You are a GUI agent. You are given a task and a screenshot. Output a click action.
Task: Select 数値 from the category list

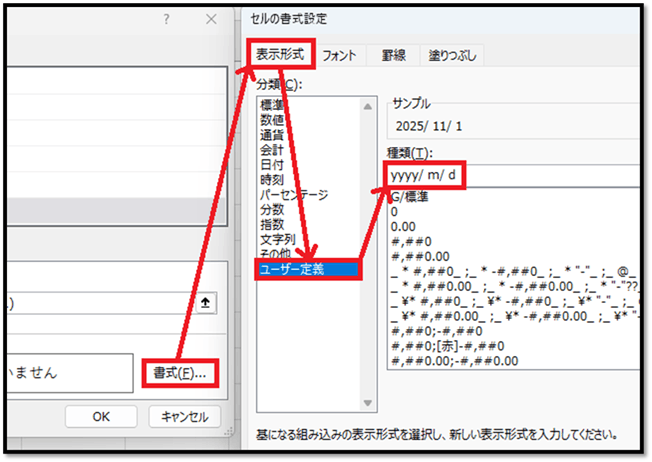(x=272, y=119)
